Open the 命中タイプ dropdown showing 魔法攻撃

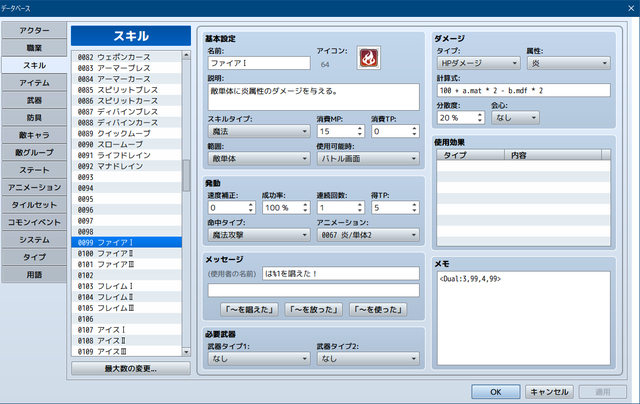tap(259, 235)
